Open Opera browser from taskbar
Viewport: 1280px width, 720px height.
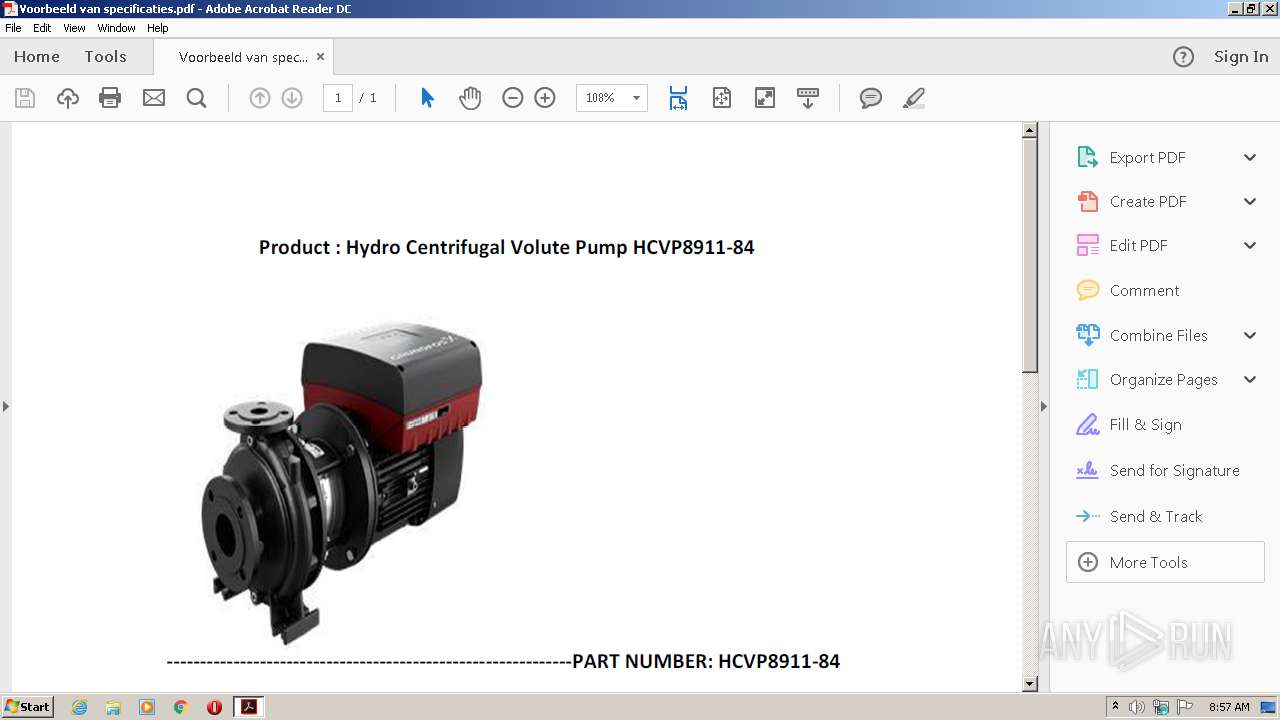point(214,707)
